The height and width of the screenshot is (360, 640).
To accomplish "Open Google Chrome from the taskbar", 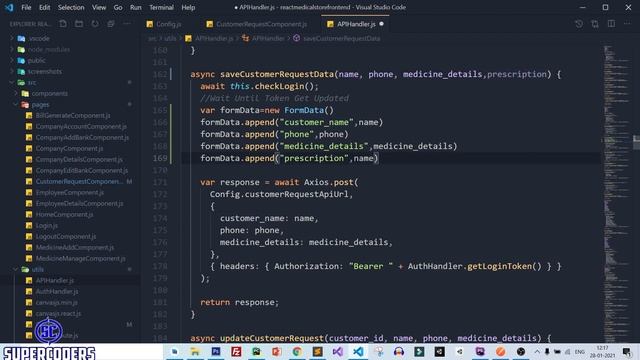I will pos(297,351).
